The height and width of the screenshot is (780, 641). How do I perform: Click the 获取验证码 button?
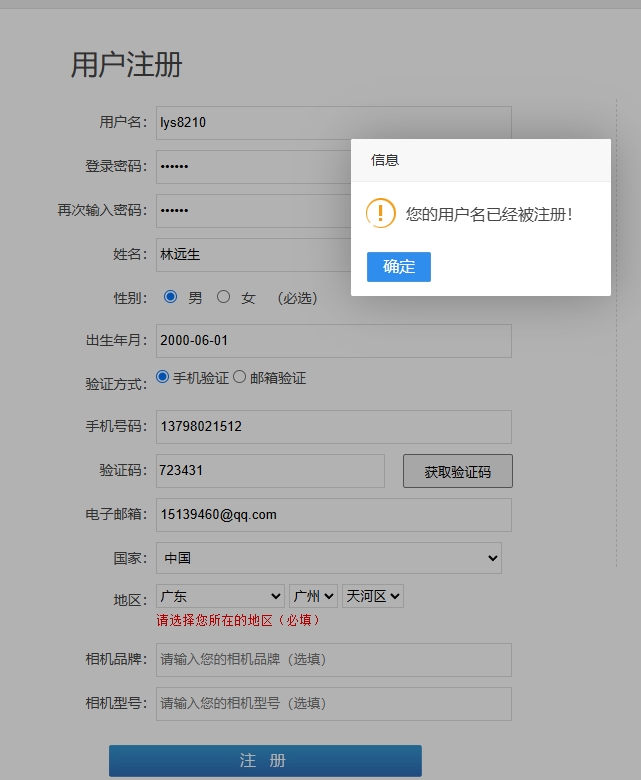pos(457,472)
